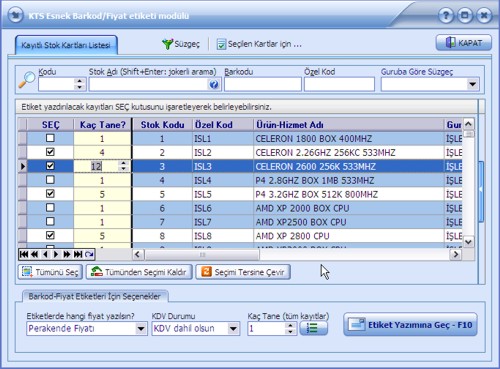Go to next record navigator button

pos(56,255)
